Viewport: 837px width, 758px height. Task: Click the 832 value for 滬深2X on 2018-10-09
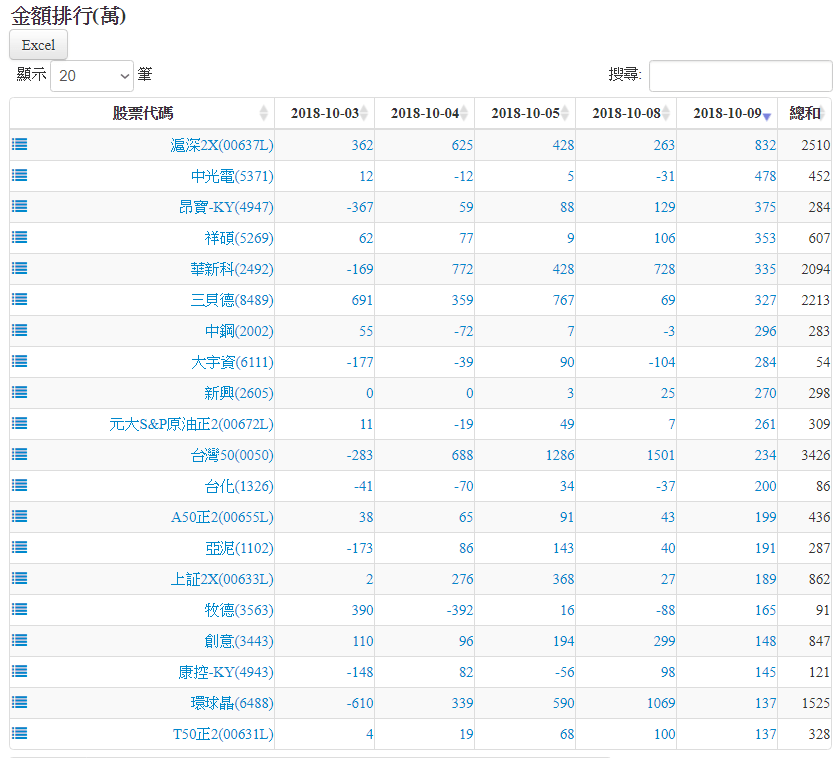pyautogui.click(x=765, y=145)
